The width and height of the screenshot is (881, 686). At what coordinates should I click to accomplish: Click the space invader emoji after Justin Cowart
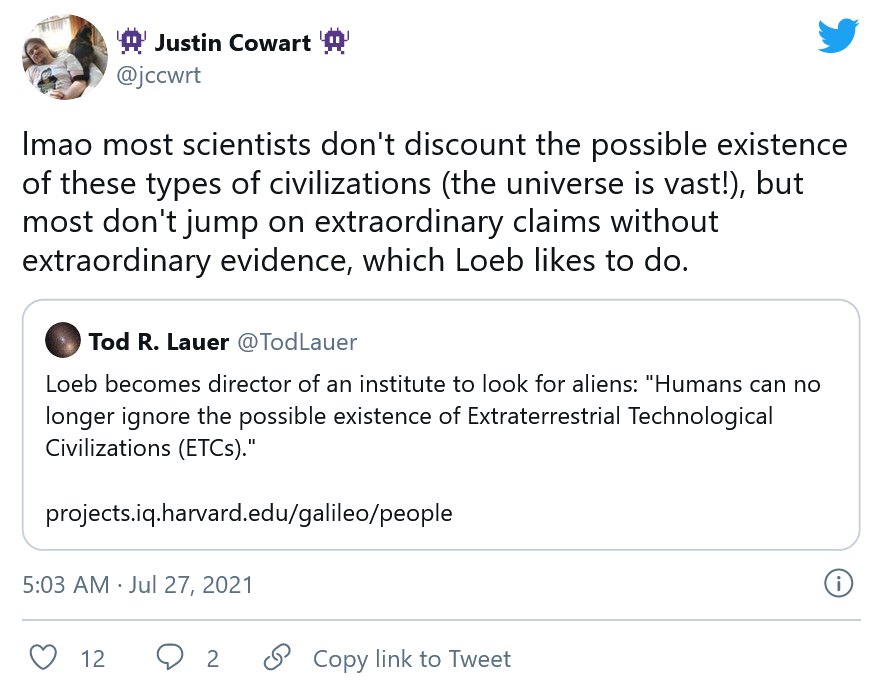click(x=334, y=42)
